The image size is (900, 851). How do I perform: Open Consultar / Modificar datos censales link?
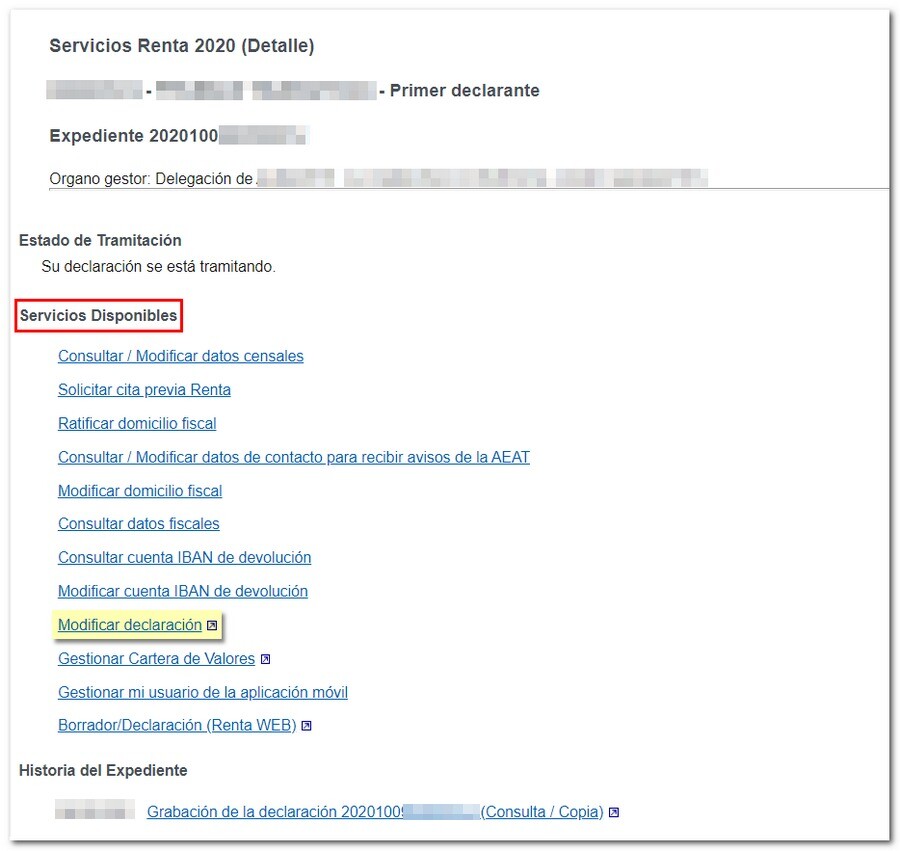pos(180,356)
